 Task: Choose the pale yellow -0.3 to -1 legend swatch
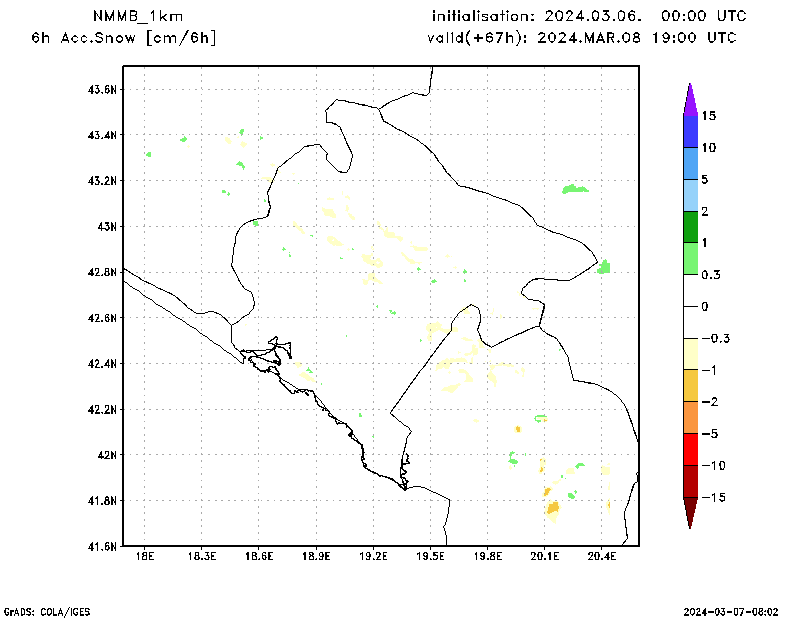[690, 354]
